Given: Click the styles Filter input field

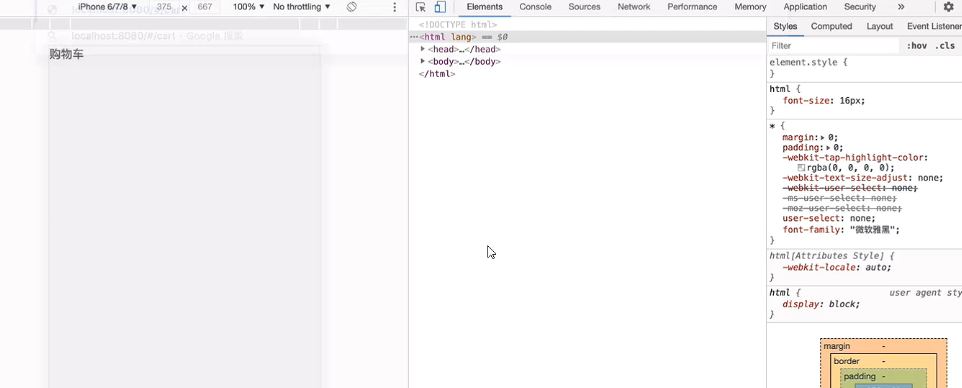Looking at the screenshot, I should pyautogui.click(x=833, y=46).
